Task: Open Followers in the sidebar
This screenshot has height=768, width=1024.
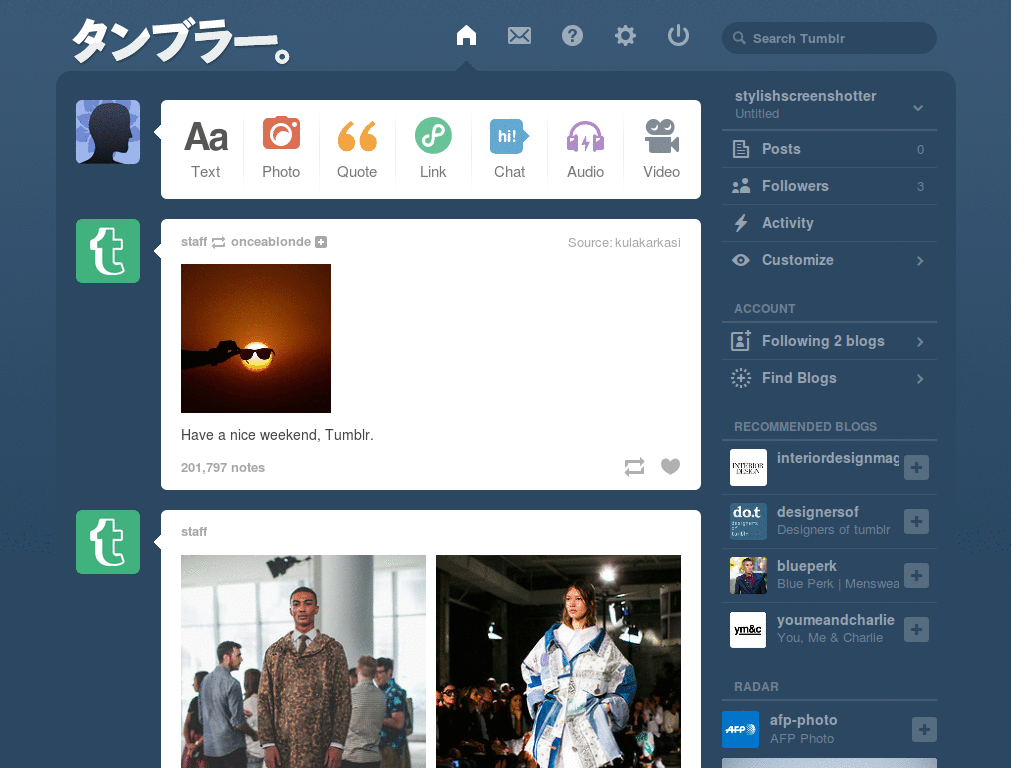Action: tap(829, 186)
